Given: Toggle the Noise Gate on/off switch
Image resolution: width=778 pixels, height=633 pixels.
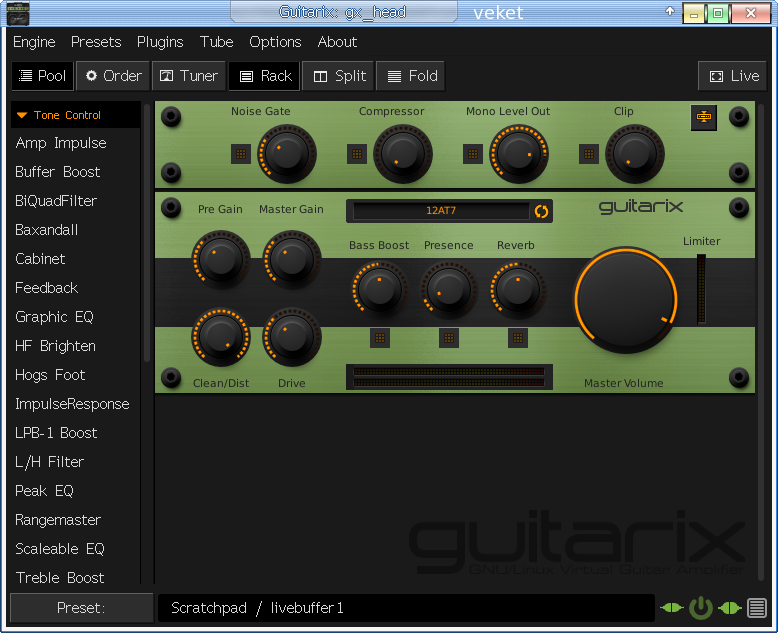Looking at the screenshot, I should [x=241, y=154].
